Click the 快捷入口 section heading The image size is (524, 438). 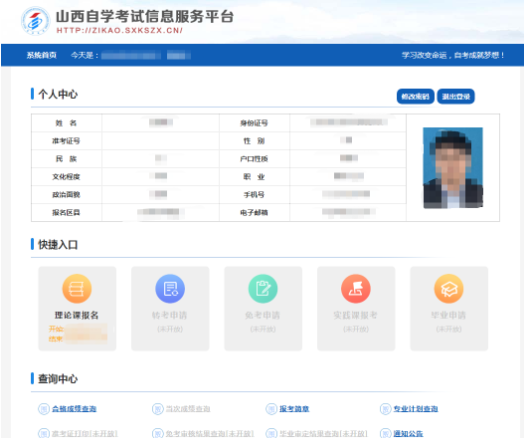coord(58,245)
